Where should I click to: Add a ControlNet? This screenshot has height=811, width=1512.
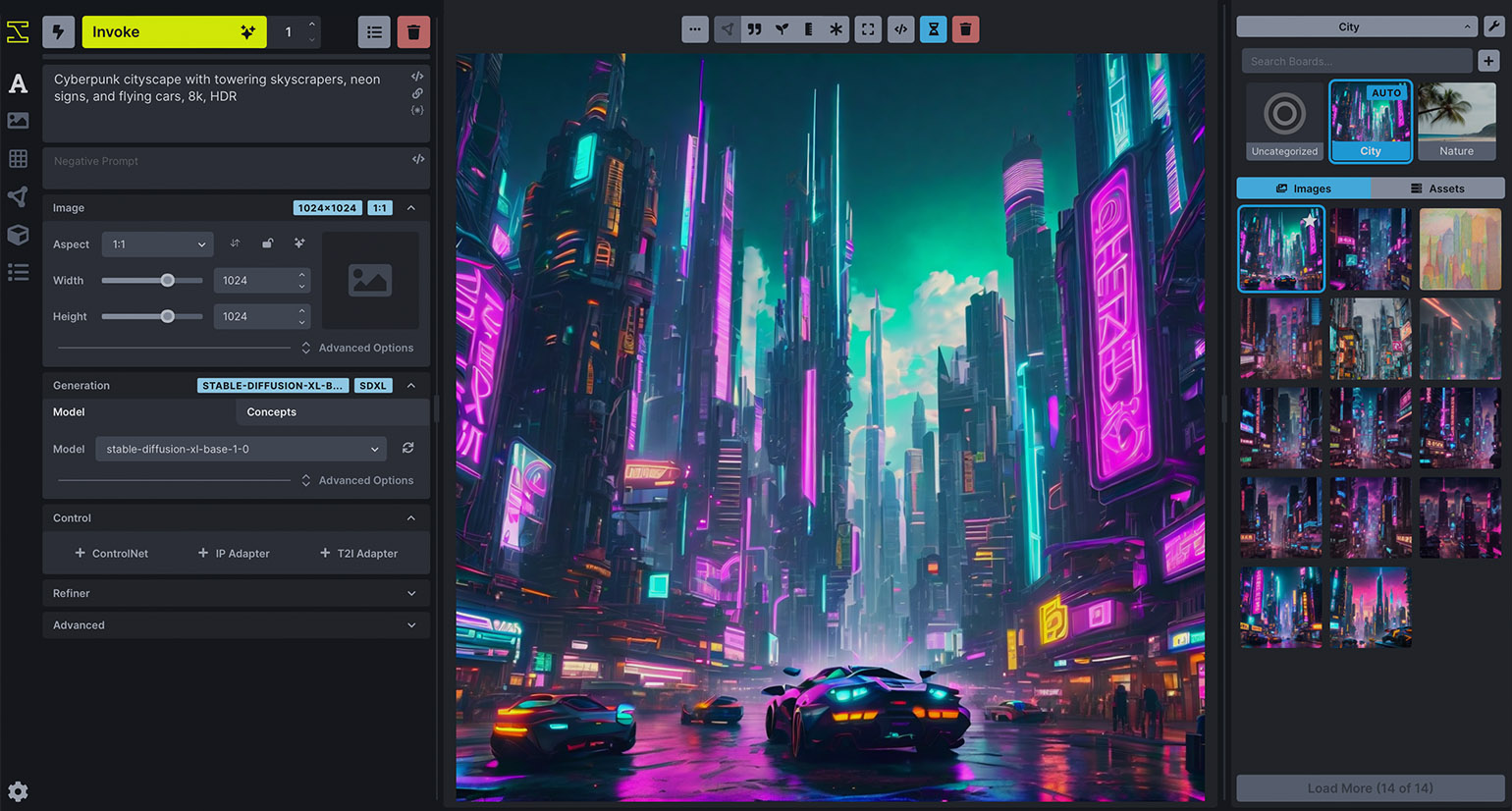coord(112,554)
